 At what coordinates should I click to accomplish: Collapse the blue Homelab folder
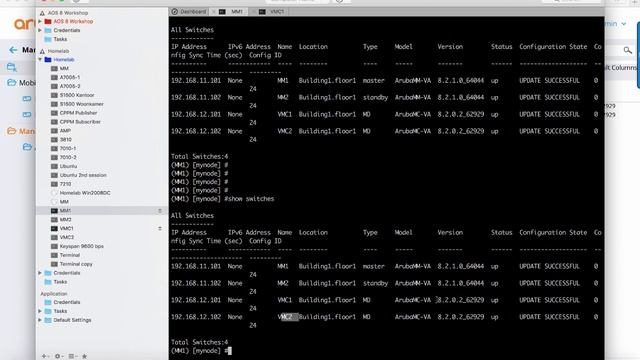(x=40, y=60)
